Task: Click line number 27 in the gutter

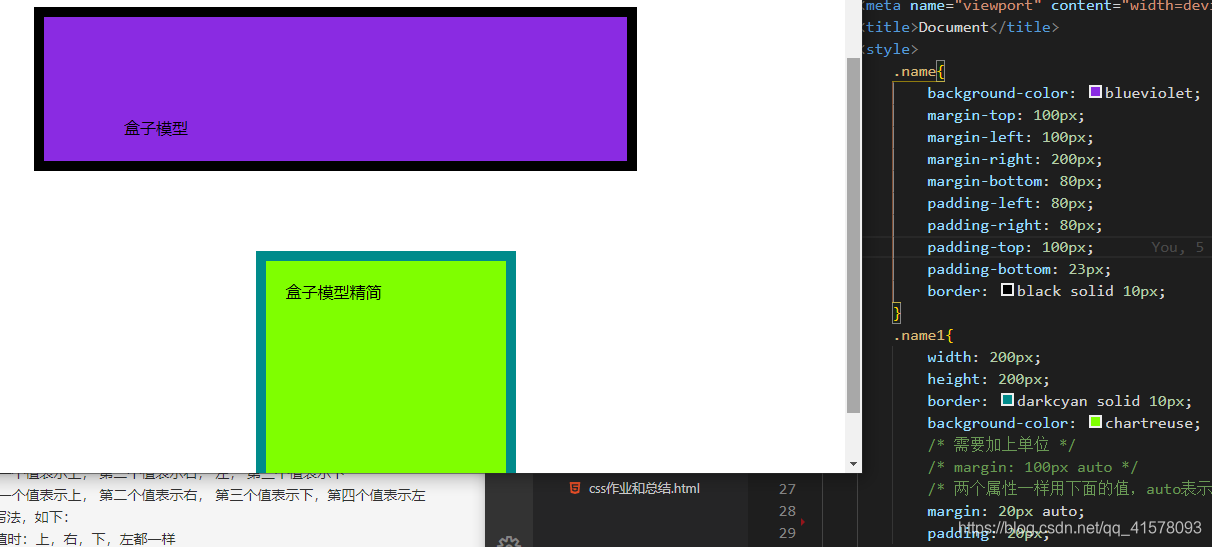Action: pos(787,489)
